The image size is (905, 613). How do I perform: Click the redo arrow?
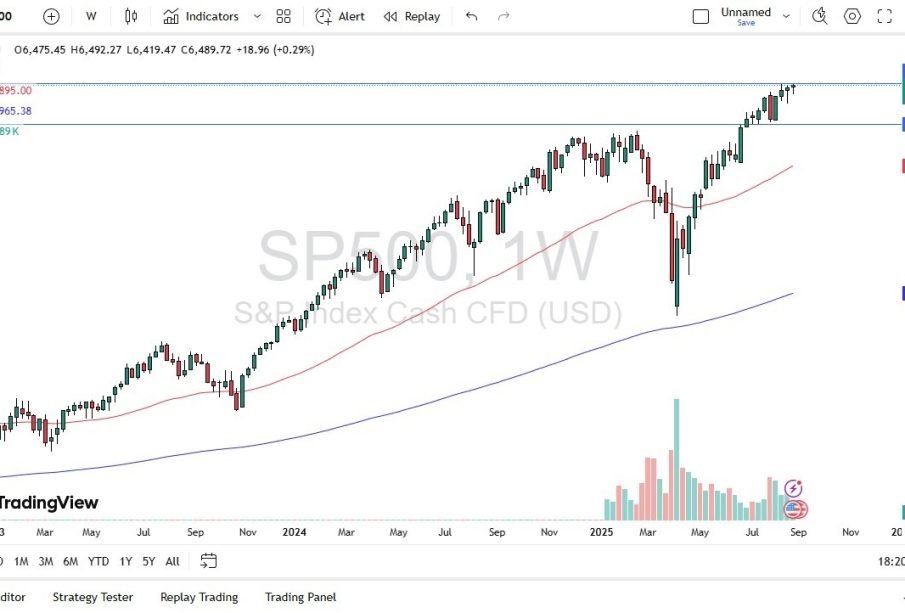click(x=504, y=16)
